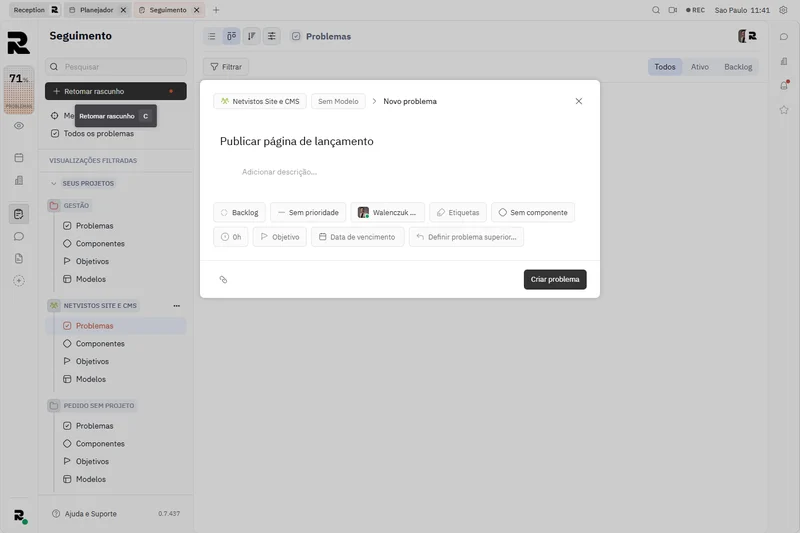
Task: Change project Netvistos Site e CMS chip
Action: point(260,101)
